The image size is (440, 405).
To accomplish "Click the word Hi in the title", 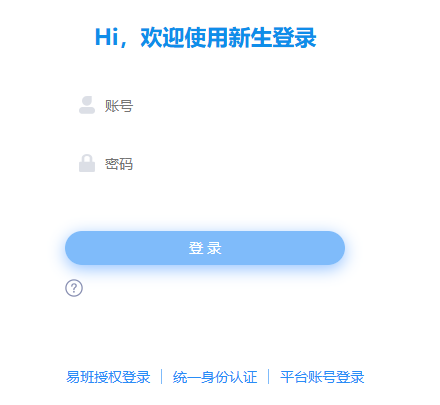I will [x=107, y=37].
